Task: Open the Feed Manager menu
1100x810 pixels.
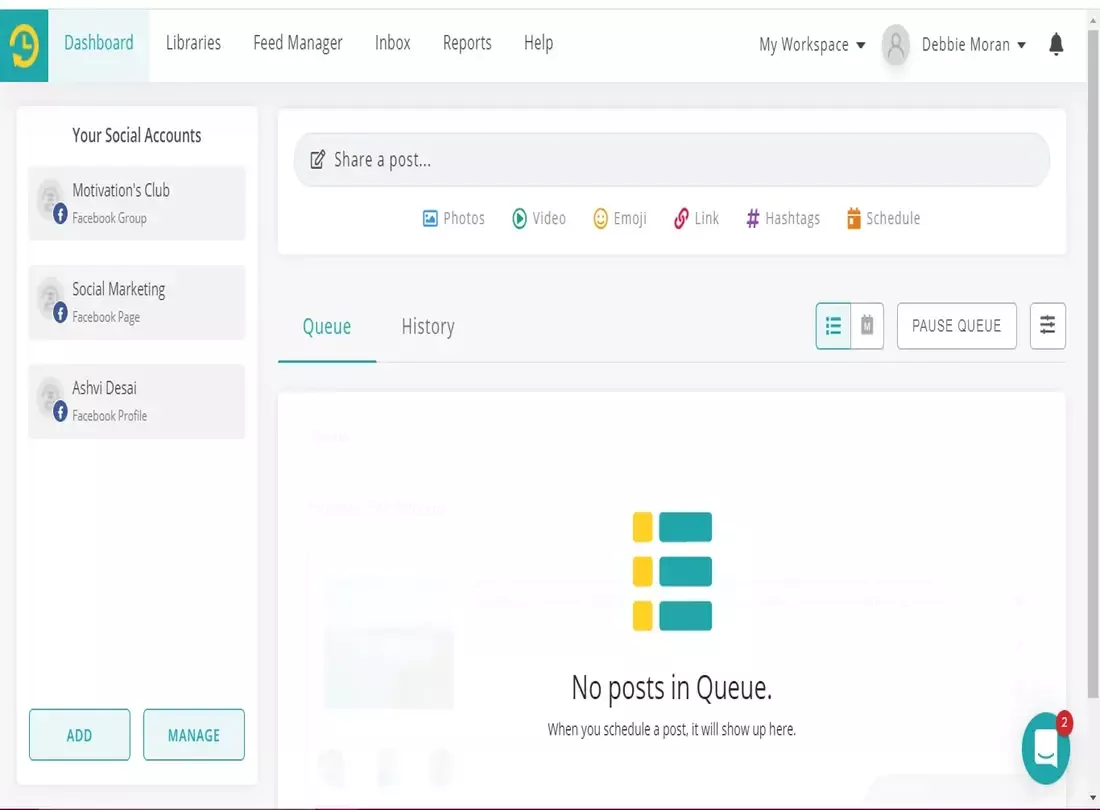Action: (297, 43)
